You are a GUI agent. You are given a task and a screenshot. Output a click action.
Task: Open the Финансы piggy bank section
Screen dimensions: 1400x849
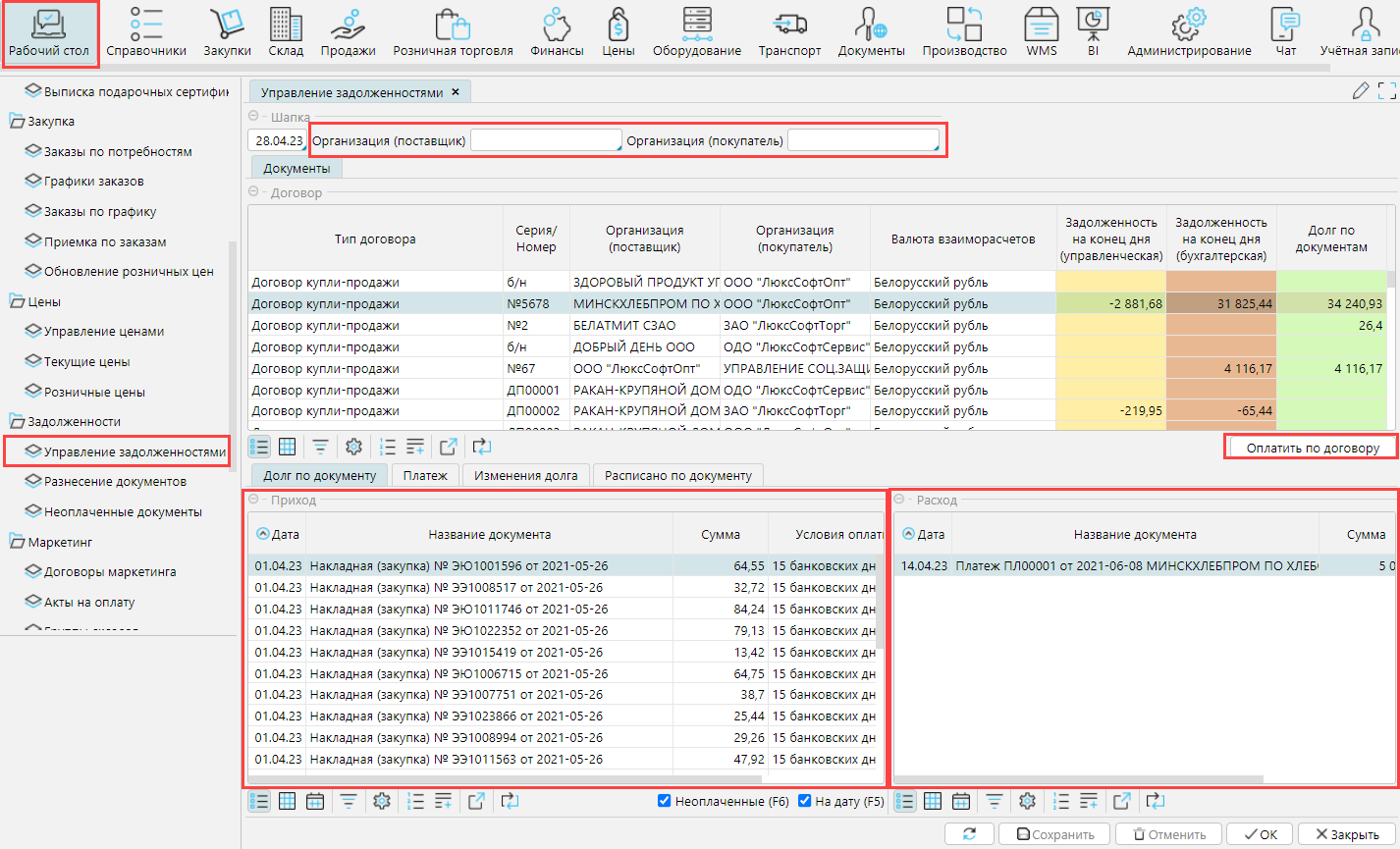pyautogui.click(x=557, y=31)
